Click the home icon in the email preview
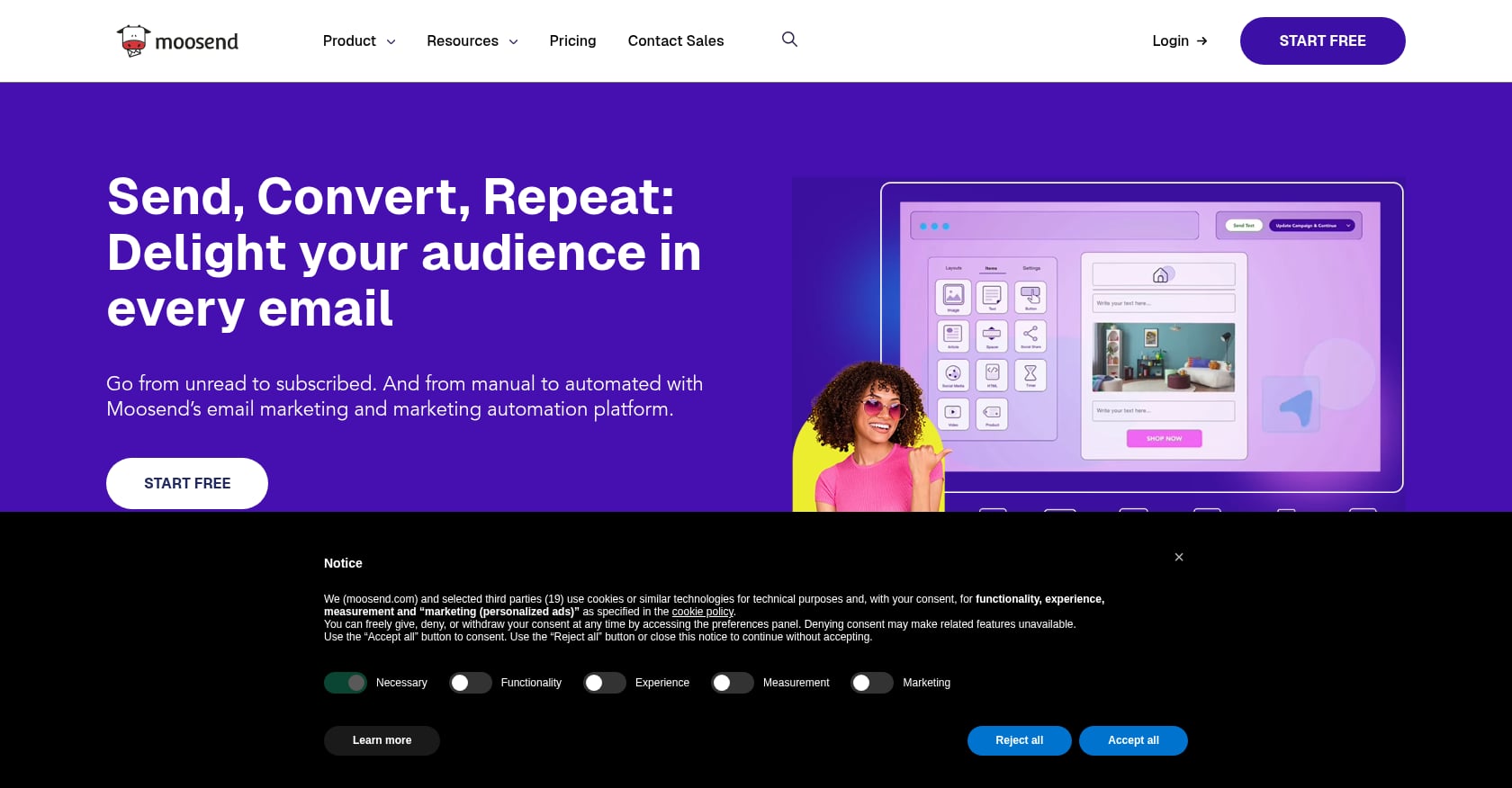 [x=1162, y=275]
